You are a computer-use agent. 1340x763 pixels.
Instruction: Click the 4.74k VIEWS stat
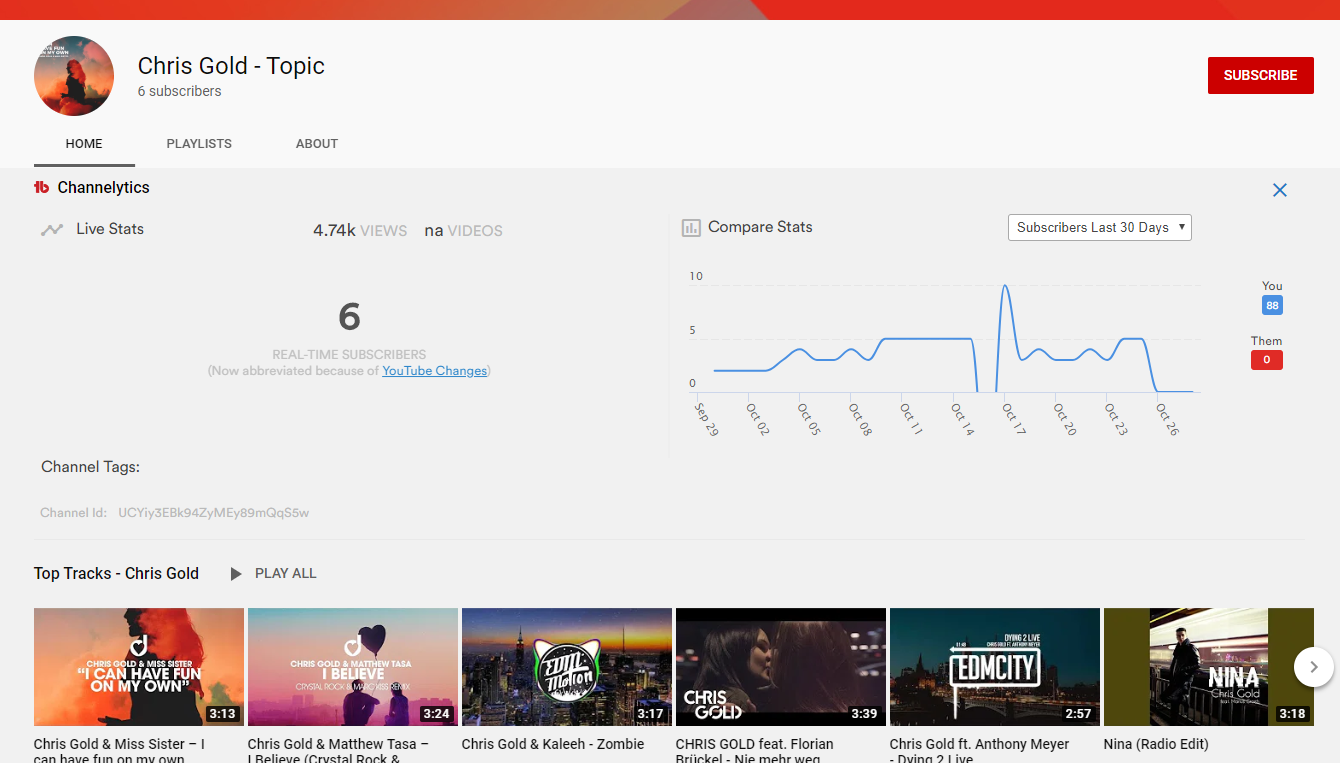click(360, 231)
